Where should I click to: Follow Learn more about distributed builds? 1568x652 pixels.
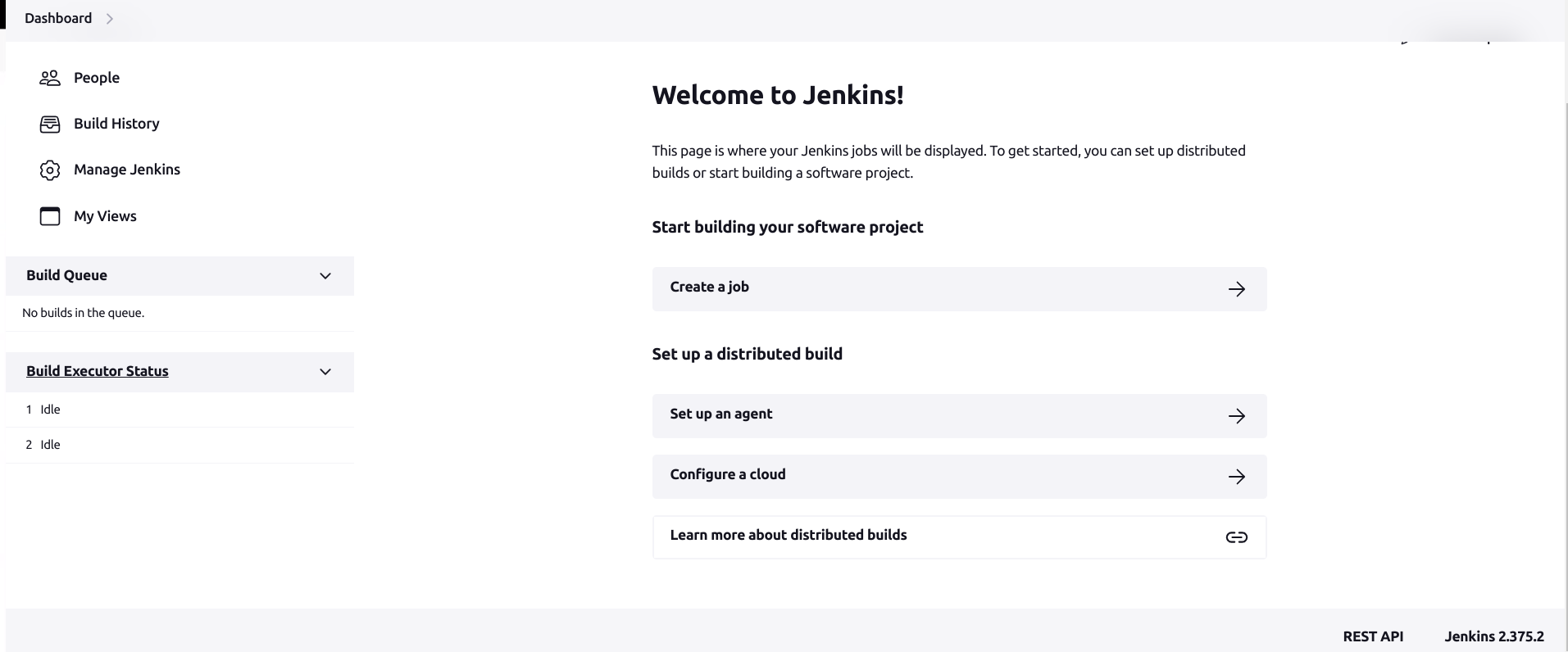click(788, 535)
